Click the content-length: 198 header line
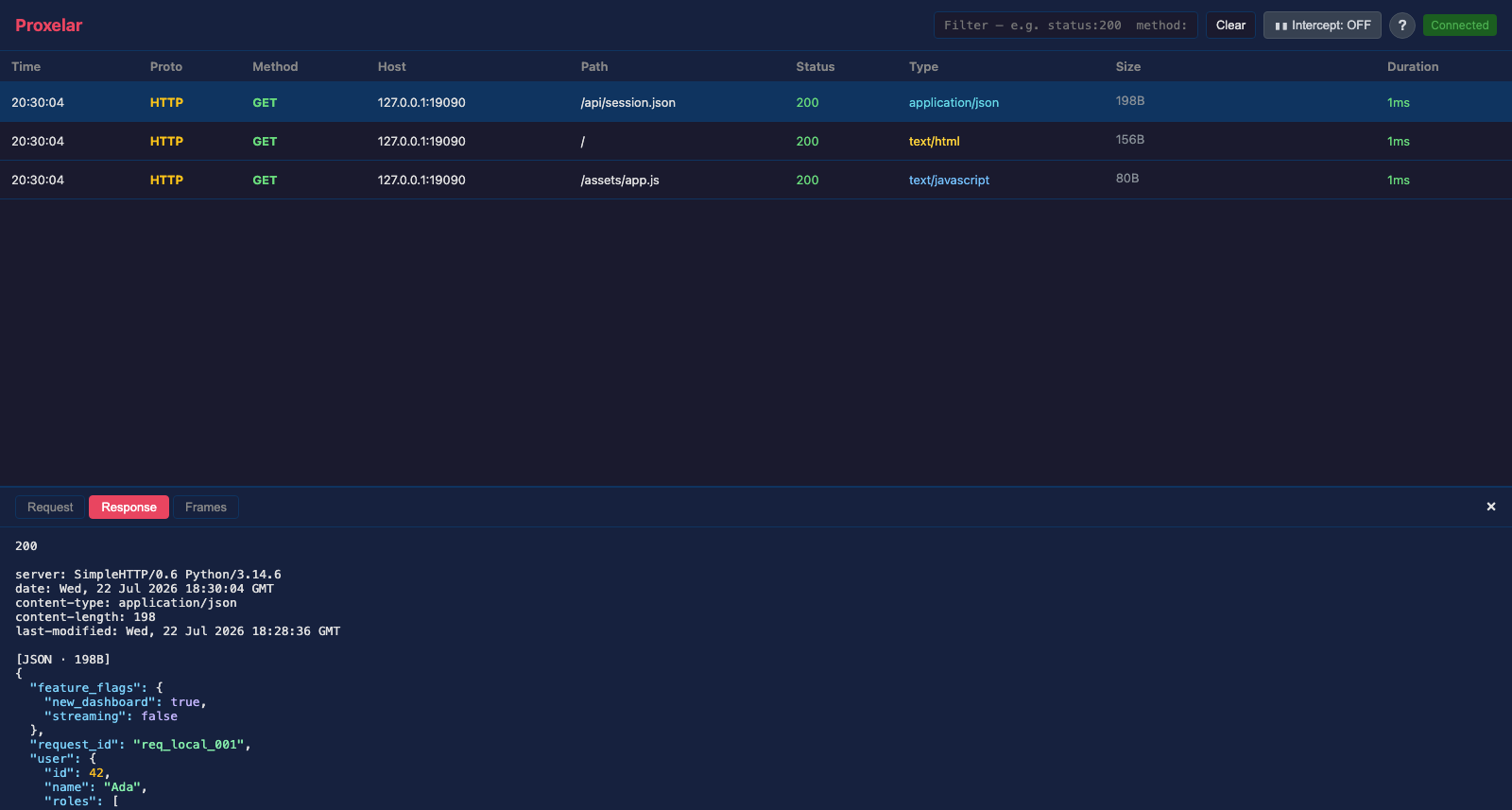The height and width of the screenshot is (810, 1512). pyautogui.click(x=85, y=617)
